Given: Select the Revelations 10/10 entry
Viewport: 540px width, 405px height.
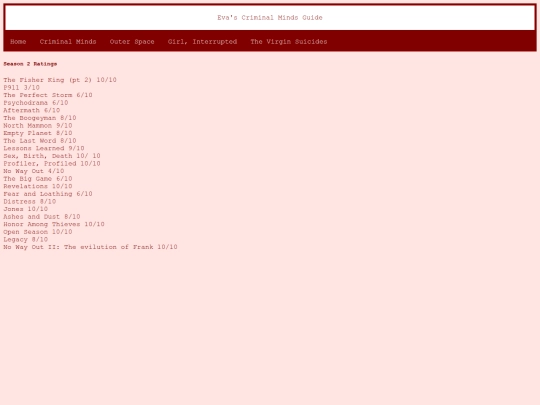Looking at the screenshot, I should (x=38, y=186).
